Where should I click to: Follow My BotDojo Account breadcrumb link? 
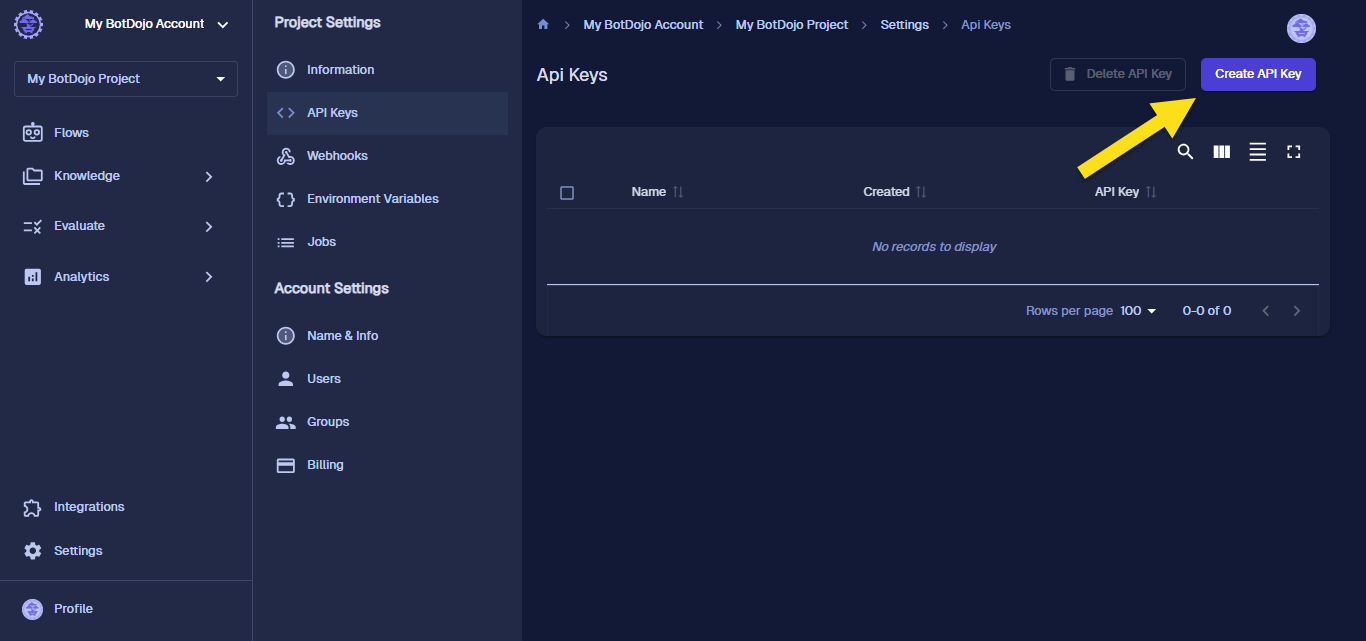tap(643, 25)
